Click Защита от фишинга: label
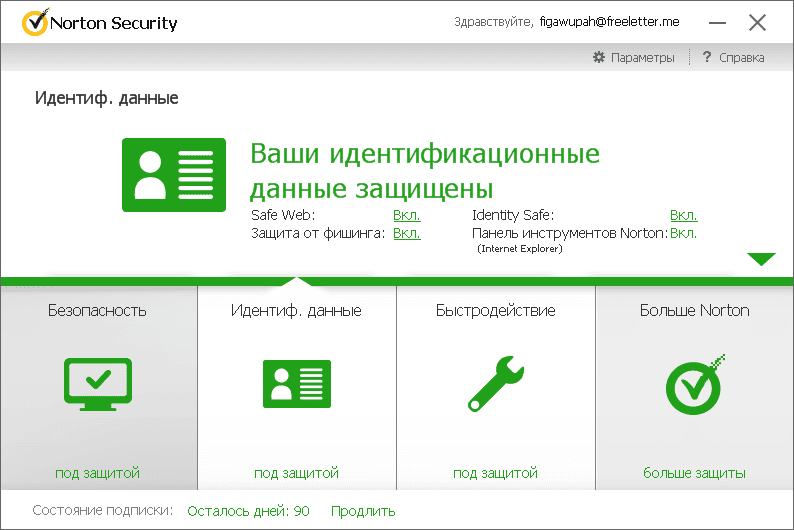The height and width of the screenshot is (530, 794). click(318, 233)
